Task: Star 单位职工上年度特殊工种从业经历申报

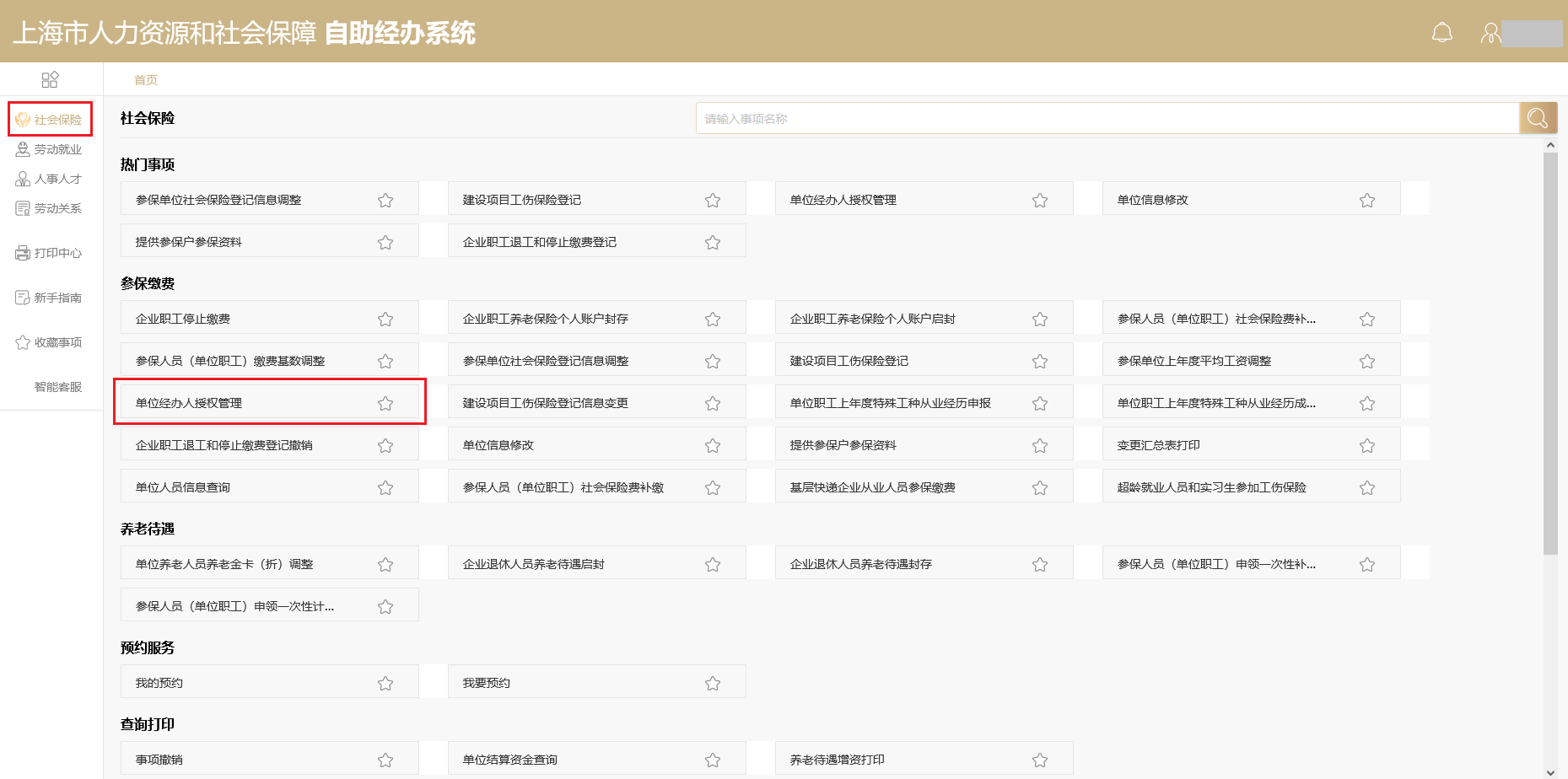Action: pos(1040,403)
